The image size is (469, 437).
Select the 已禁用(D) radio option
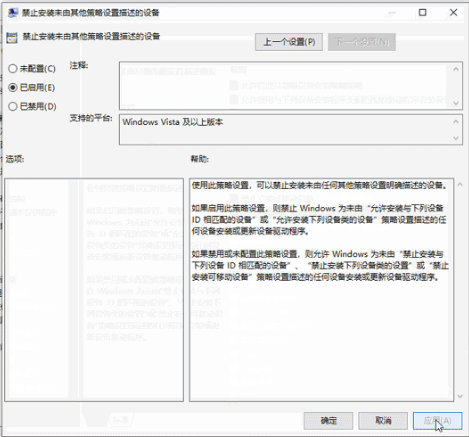32,107
